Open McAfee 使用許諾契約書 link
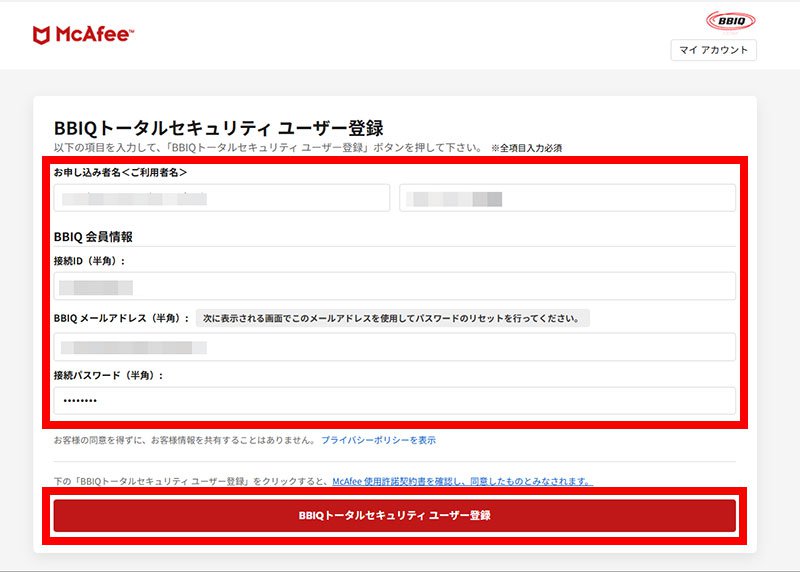The image size is (800, 572). click(462, 481)
